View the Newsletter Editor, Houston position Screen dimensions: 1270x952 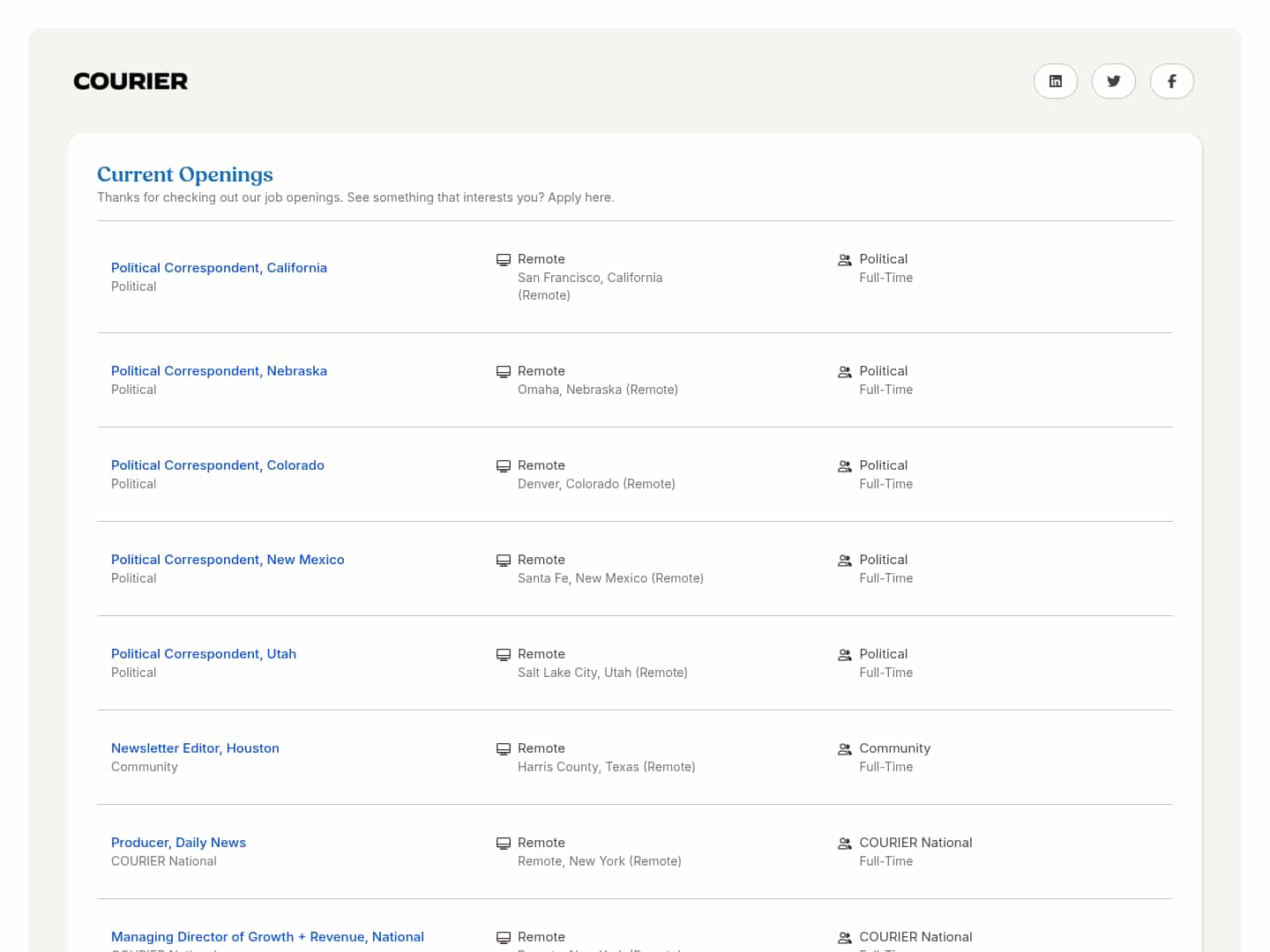tap(195, 748)
